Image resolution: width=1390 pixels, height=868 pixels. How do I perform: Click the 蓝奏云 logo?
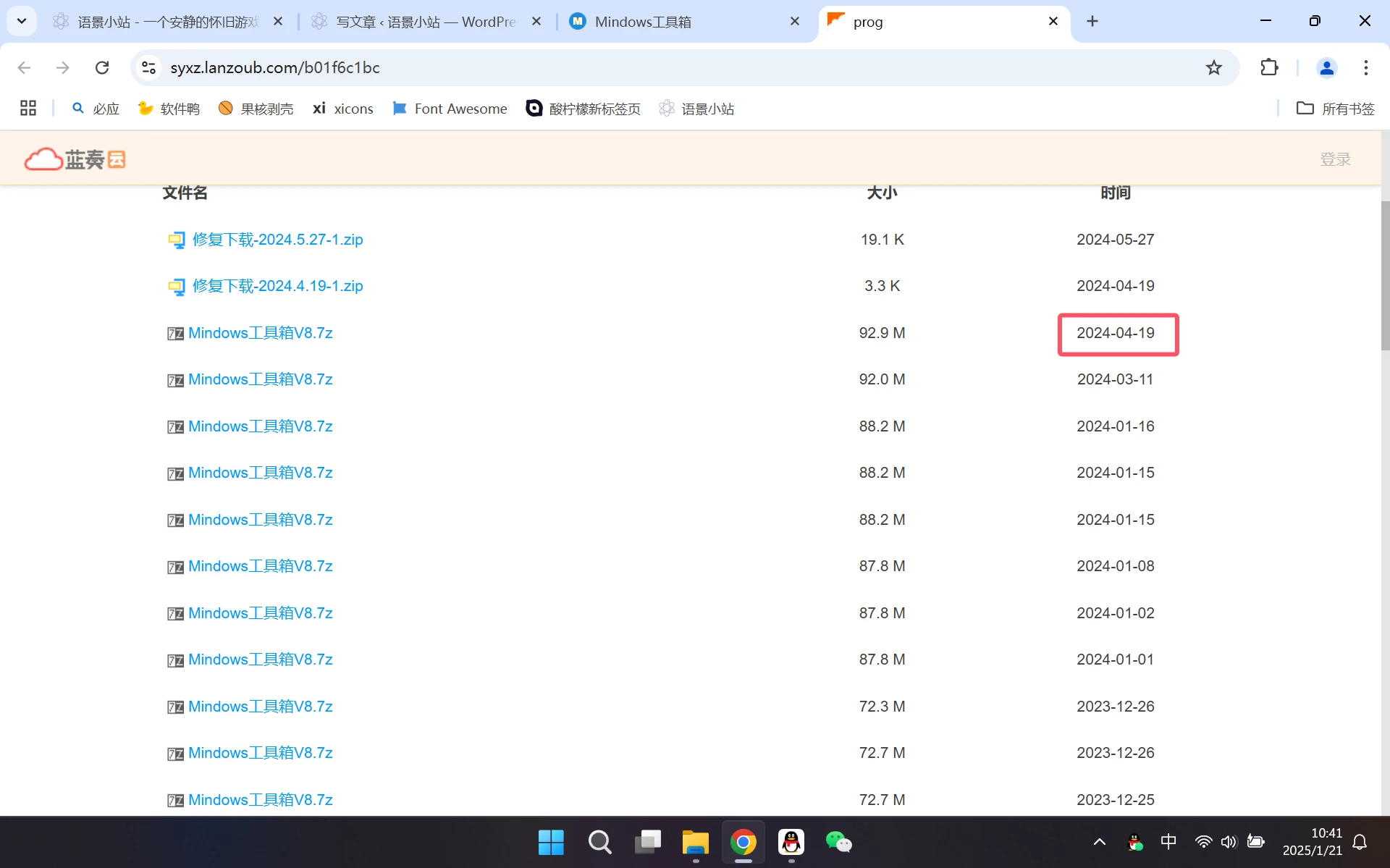tap(75, 159)
